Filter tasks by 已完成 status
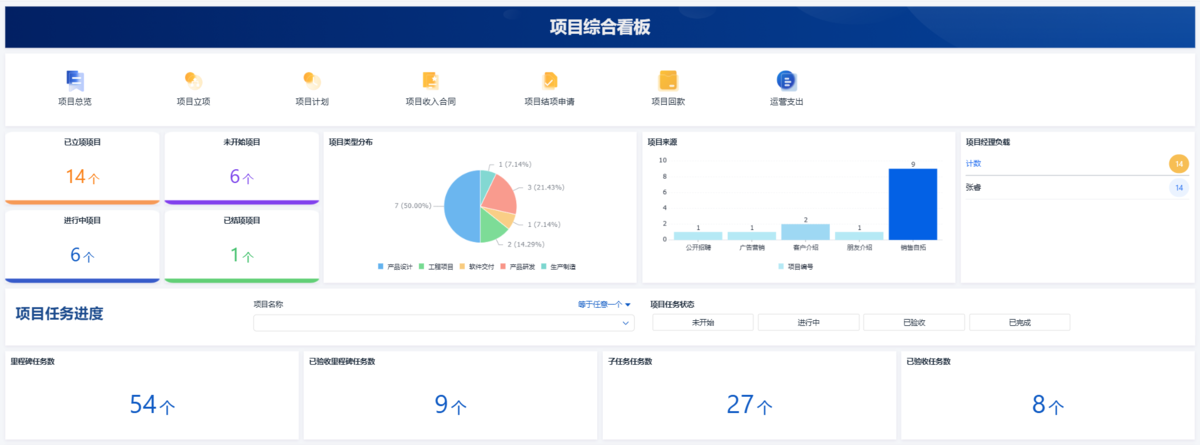1200x445 pixels. pyautogui.click(x=1020, y=322)
